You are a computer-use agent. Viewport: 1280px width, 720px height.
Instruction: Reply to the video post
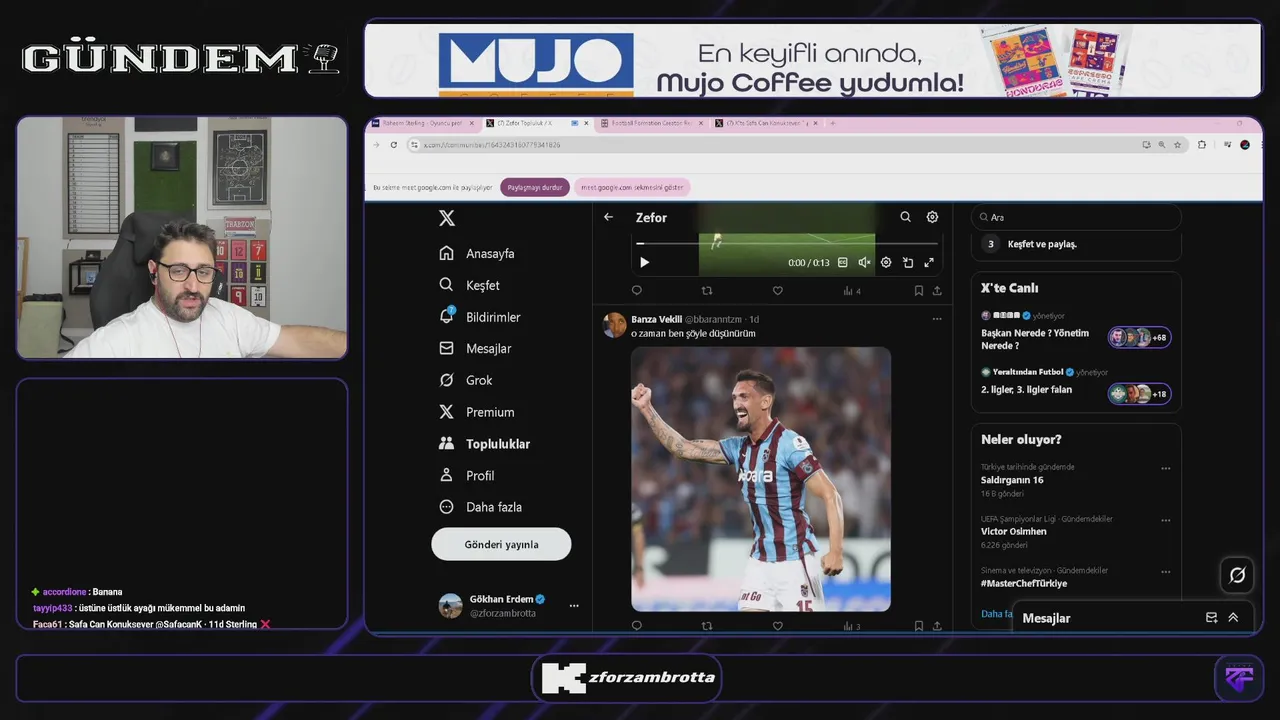coord(637,291)
